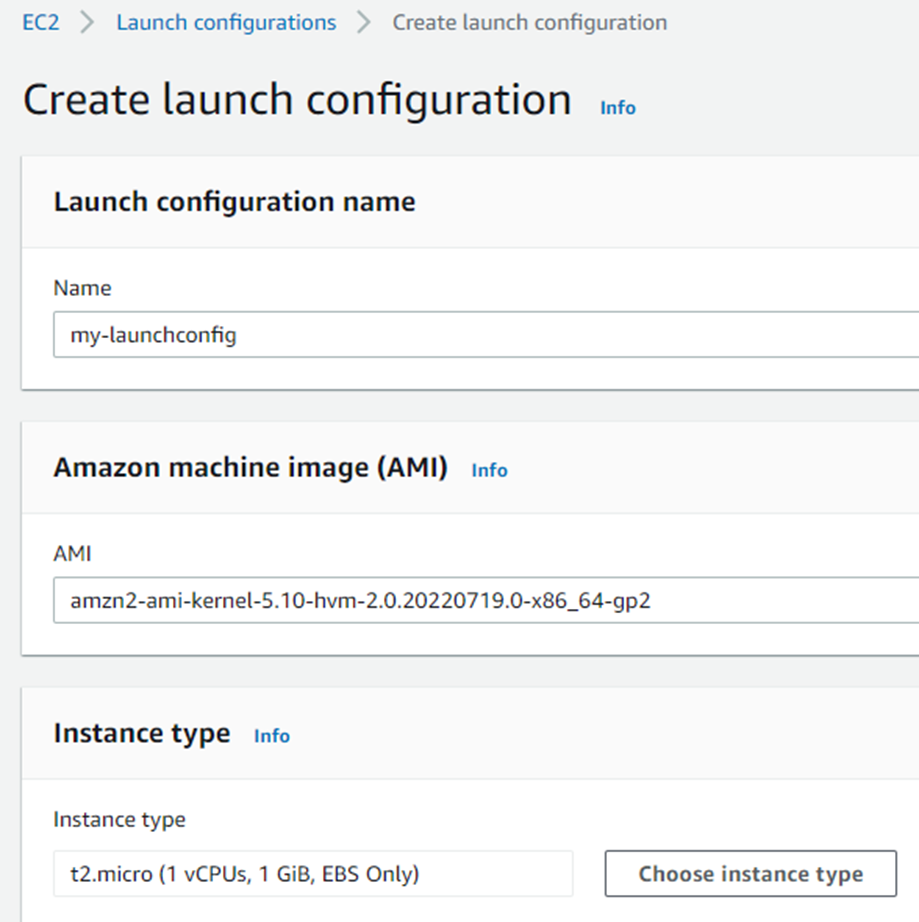Click the Create launch configuration breadcrumb text
This screenshot has width=919, height=922.
pos(529,22)
